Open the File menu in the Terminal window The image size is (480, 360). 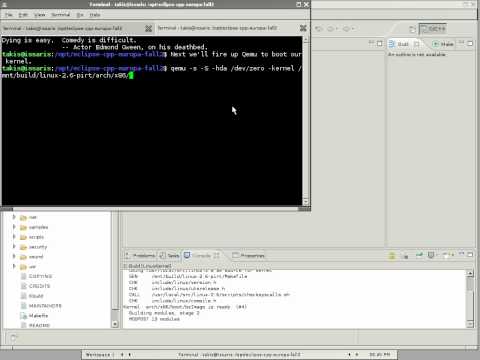pyautogui.click(x=9, y=15)
